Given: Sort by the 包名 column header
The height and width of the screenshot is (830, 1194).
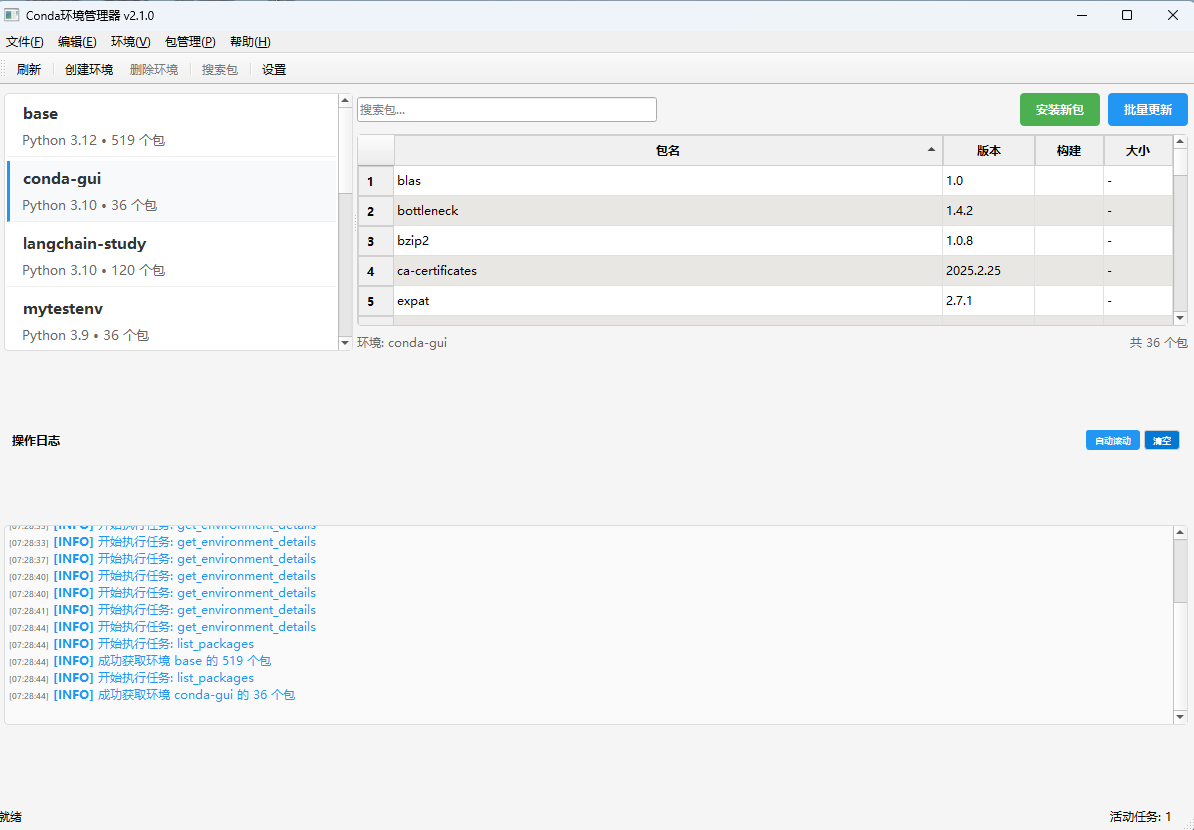Looking at the screenshot, I should pos(668,151).
